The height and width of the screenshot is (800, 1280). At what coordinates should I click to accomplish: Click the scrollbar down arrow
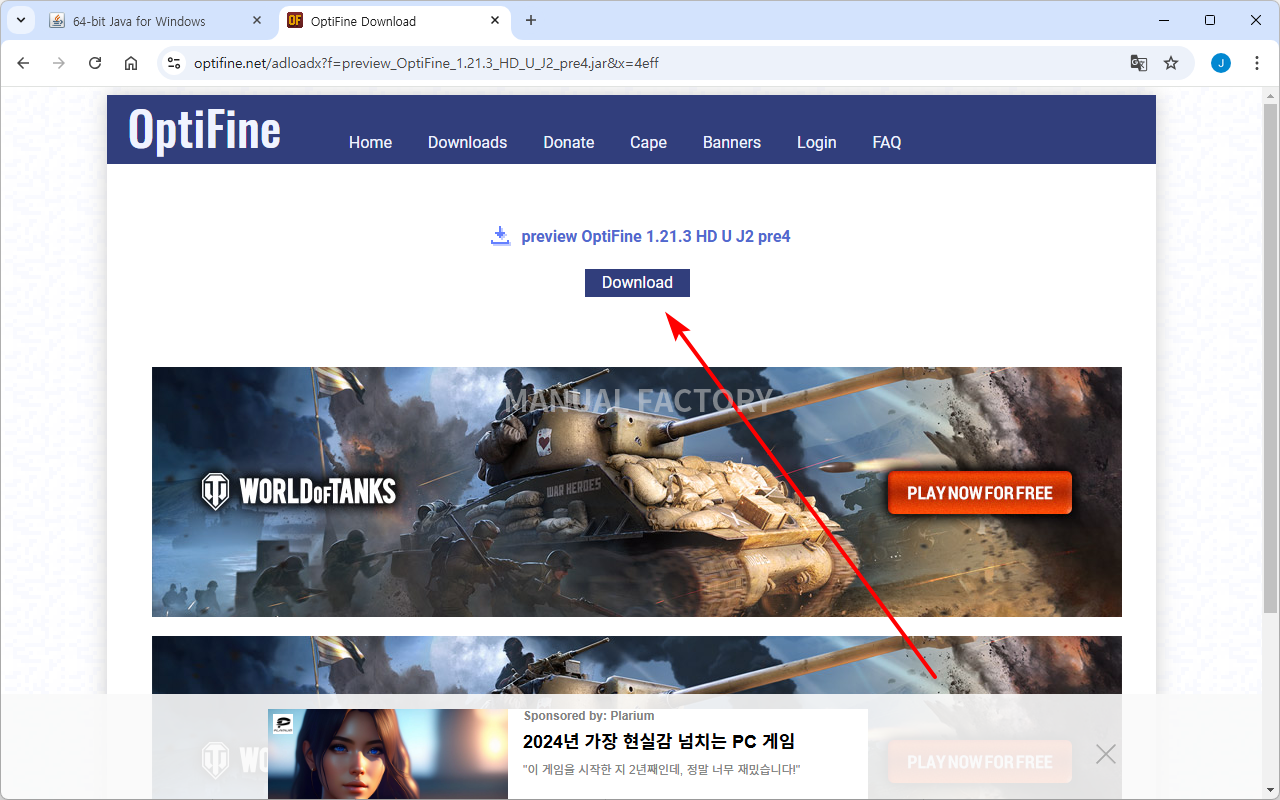[x=1271, y=790]
